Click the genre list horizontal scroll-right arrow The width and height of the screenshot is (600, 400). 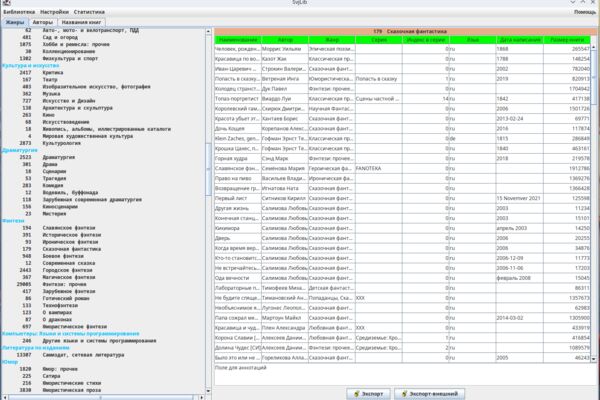202,397
